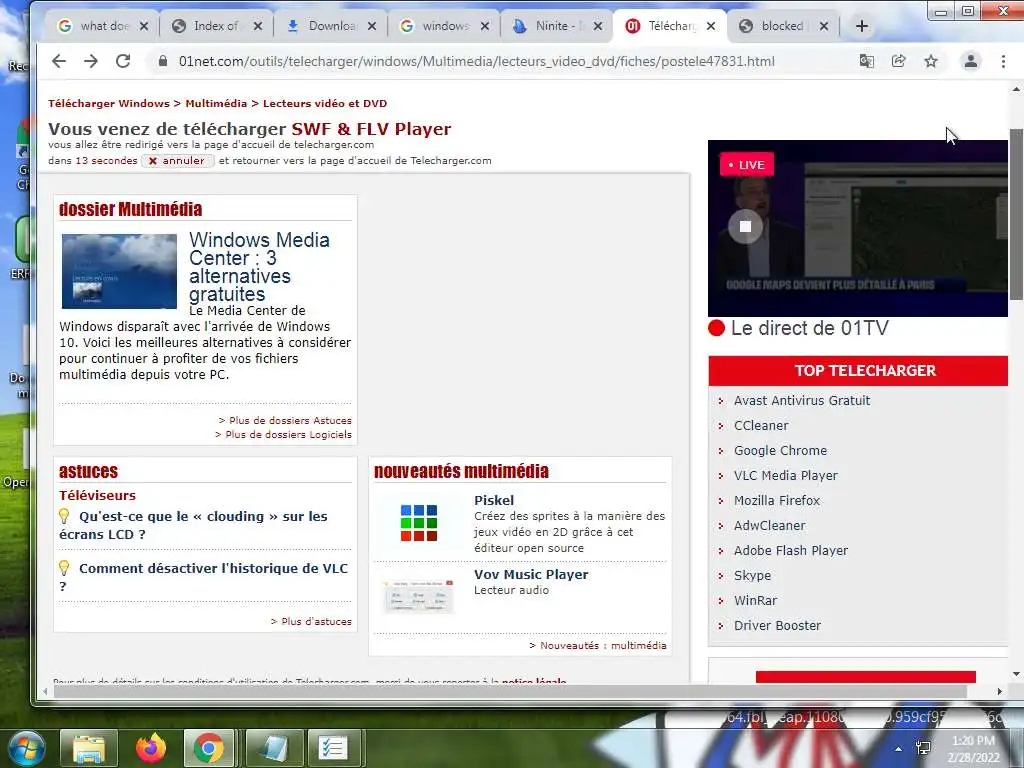Click the Piskel colored grid icon
The height and width of the screenshot is (768, 1024).
pyautogui.click(x=419, y=522)
